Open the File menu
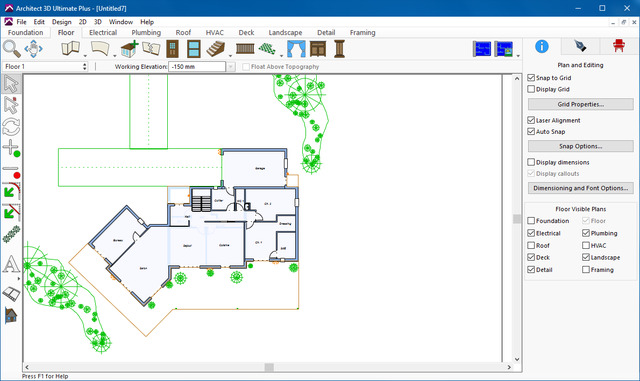The image size is (640, 381). point(21,22)
